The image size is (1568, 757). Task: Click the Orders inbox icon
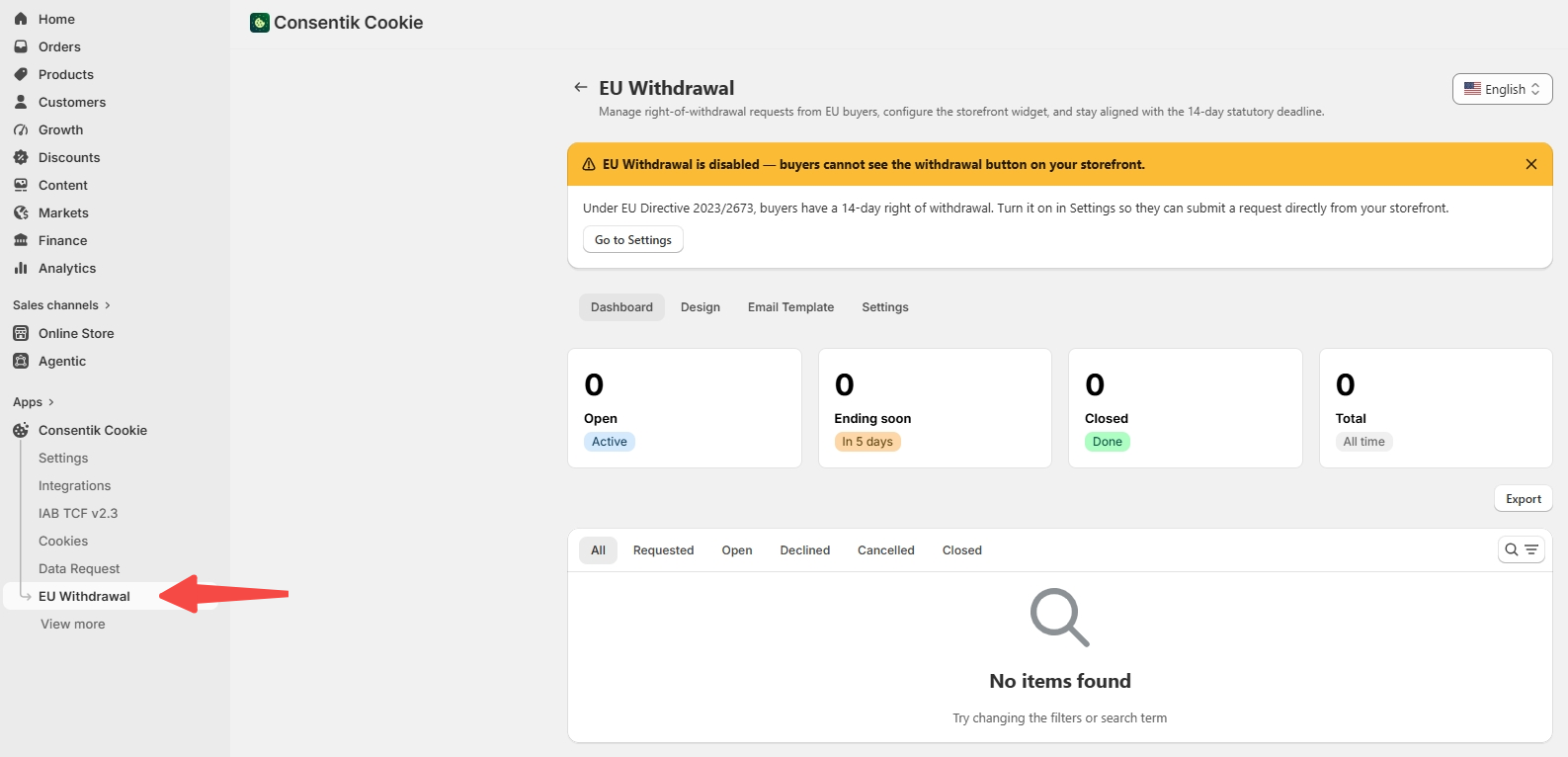(x=21, y=46)
